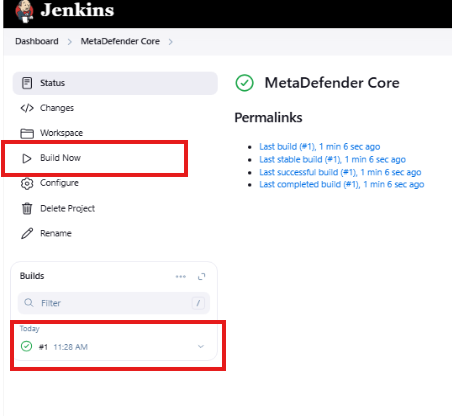Click the MetaDefender Core project heading

[x=332, y=83]
